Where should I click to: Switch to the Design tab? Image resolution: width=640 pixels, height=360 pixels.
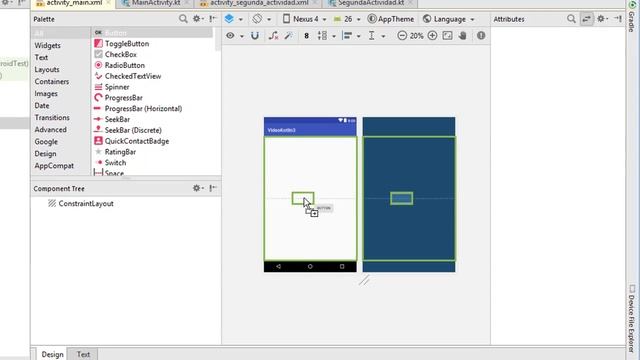coord(52,354)
